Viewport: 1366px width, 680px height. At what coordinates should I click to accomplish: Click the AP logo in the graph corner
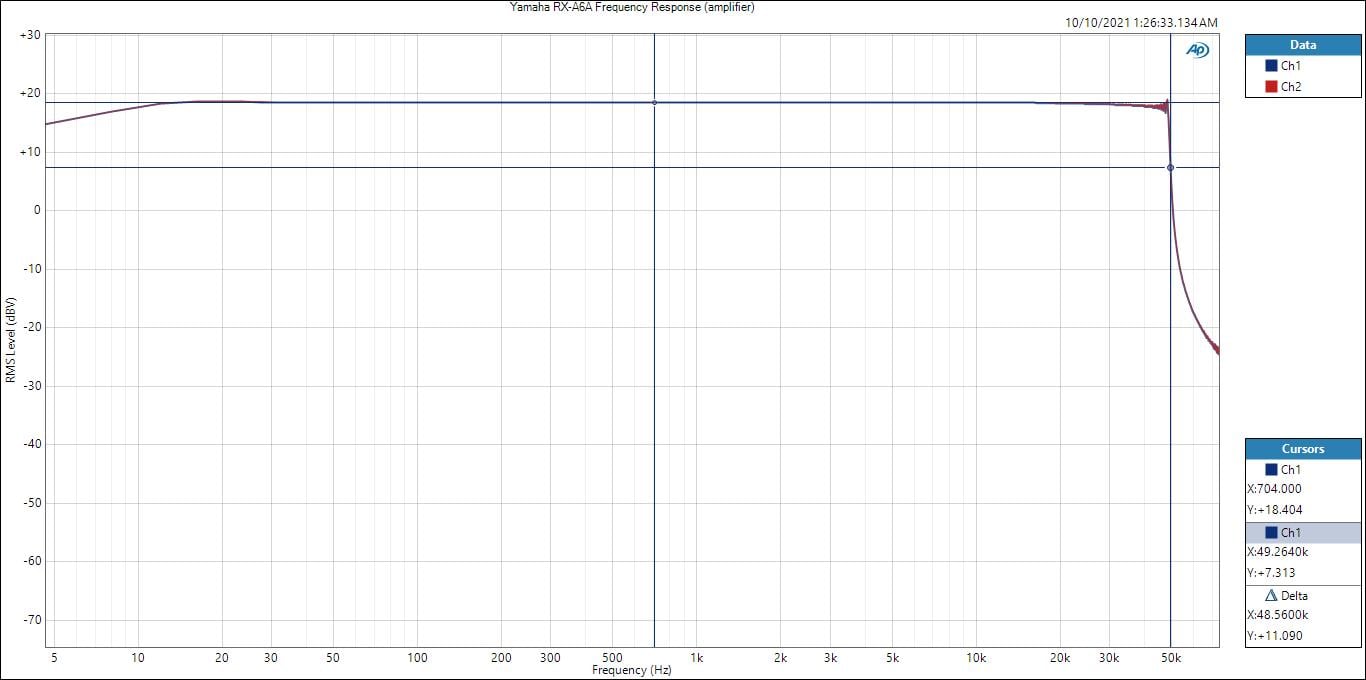coord(1197,50)
